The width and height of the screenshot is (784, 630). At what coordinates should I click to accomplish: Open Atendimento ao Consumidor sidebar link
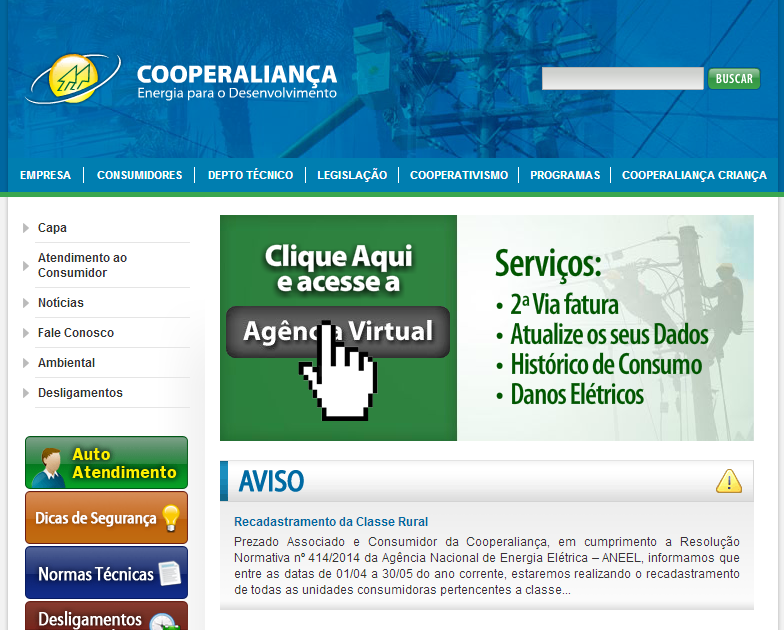click(82, 266)
